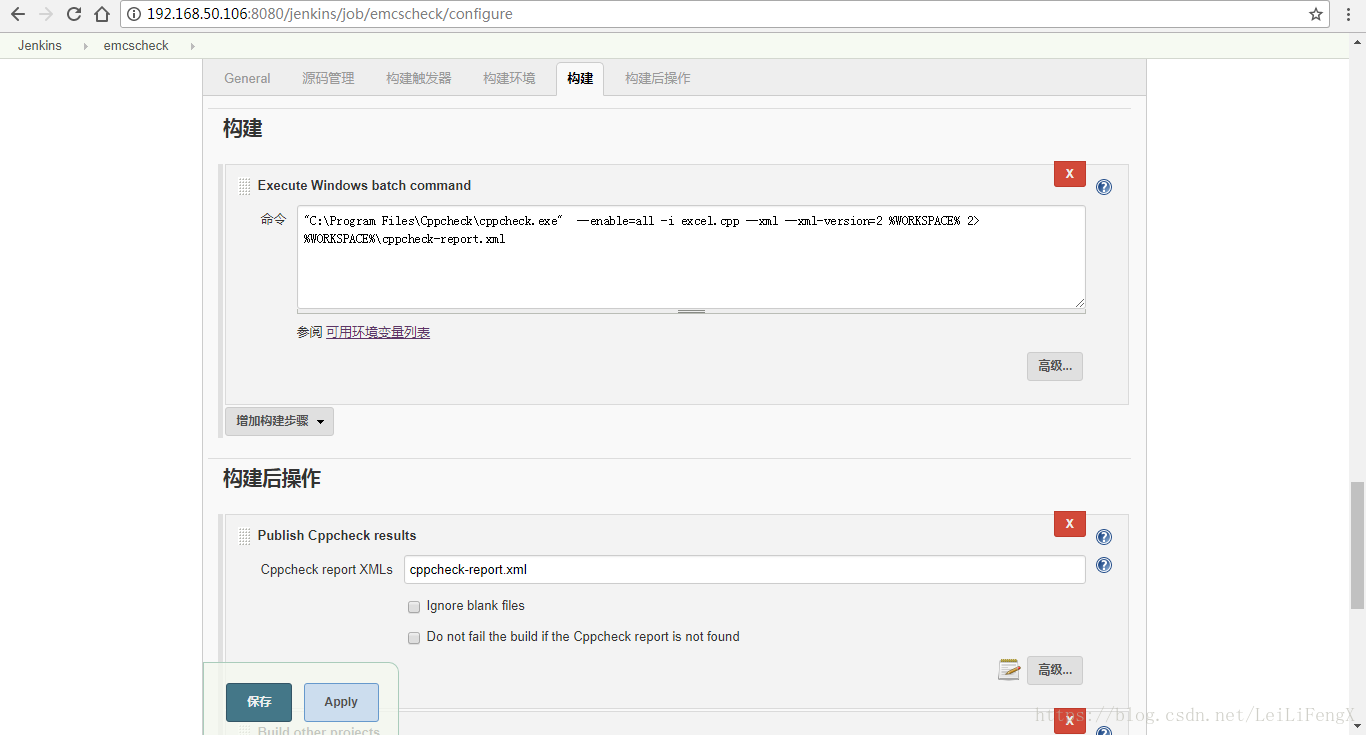Switch to the 构建环境 tab
Screen dimensions: 1366x735
(x=509, y=78)
